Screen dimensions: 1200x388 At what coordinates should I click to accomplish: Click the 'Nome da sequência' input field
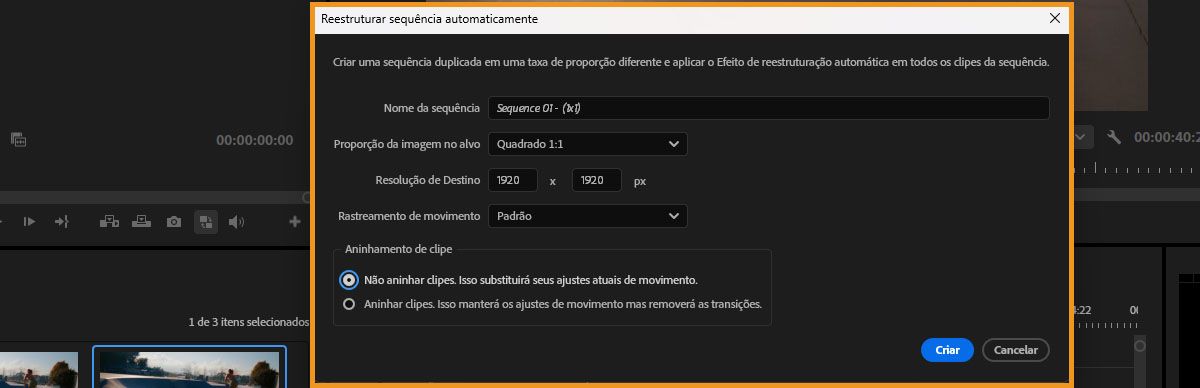pyautogui.click(x=768, y=108)
